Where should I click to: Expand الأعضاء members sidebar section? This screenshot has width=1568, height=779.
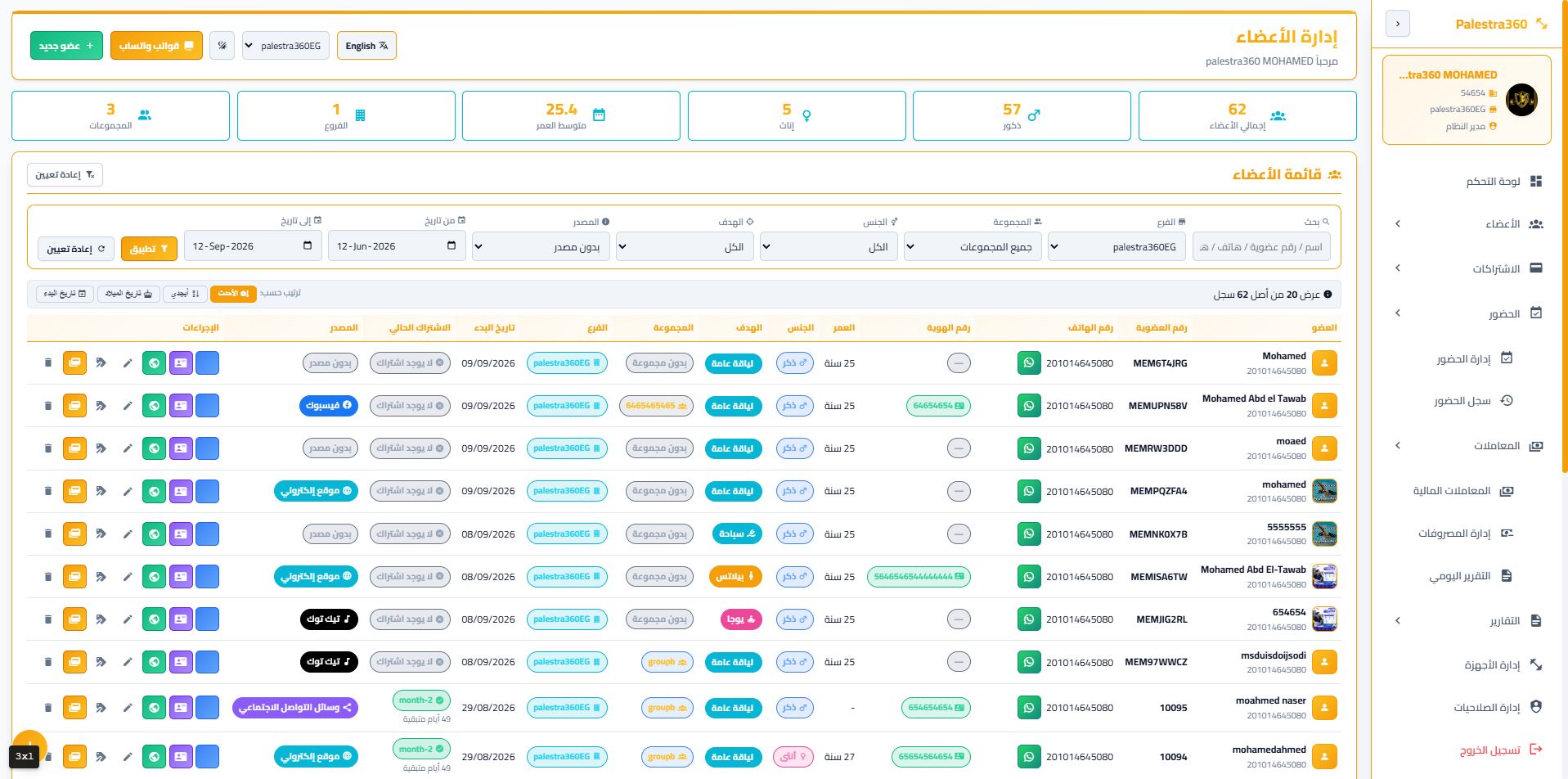(1470, 223)
